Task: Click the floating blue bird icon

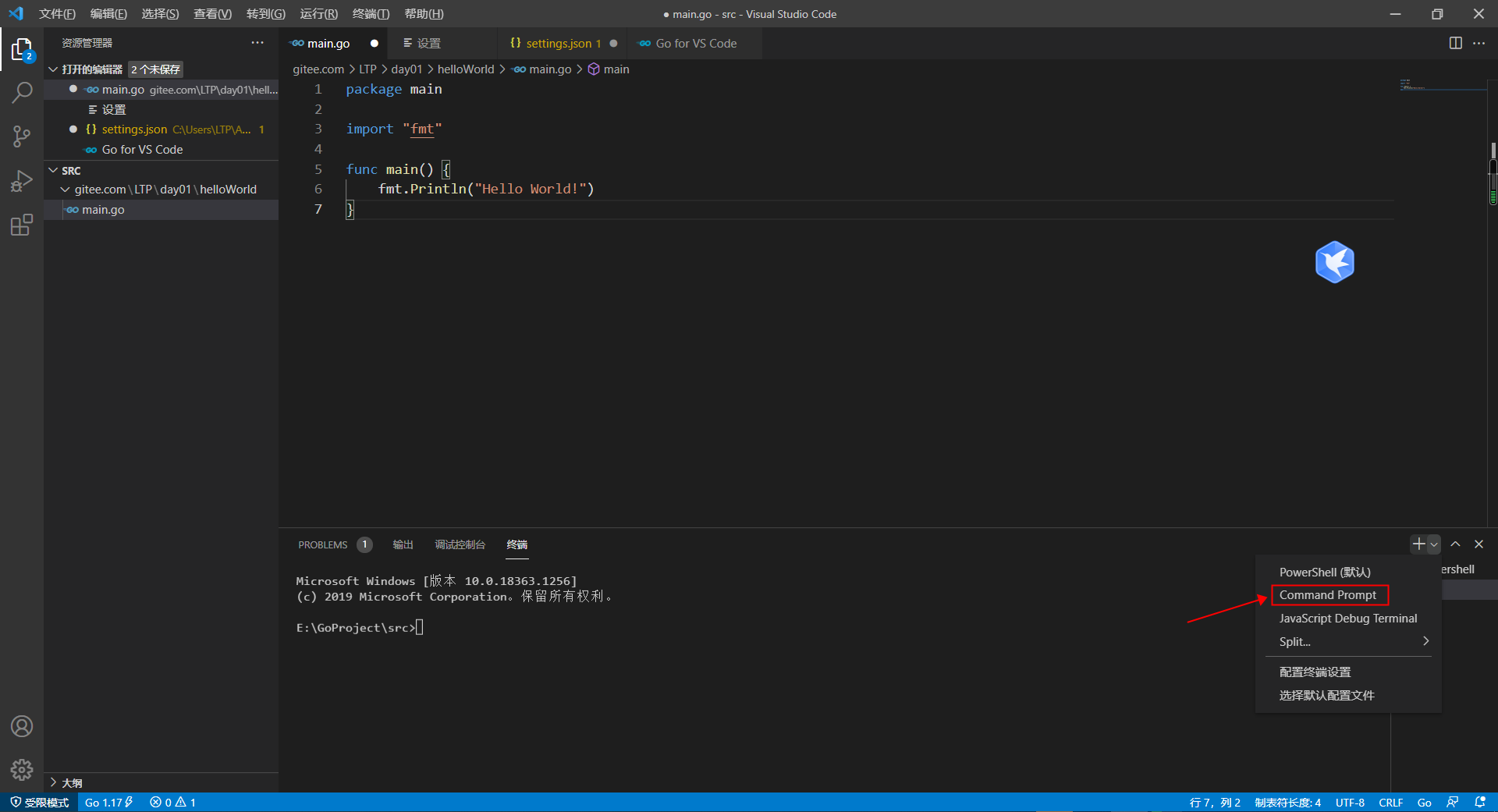Action: (1334, 262)
